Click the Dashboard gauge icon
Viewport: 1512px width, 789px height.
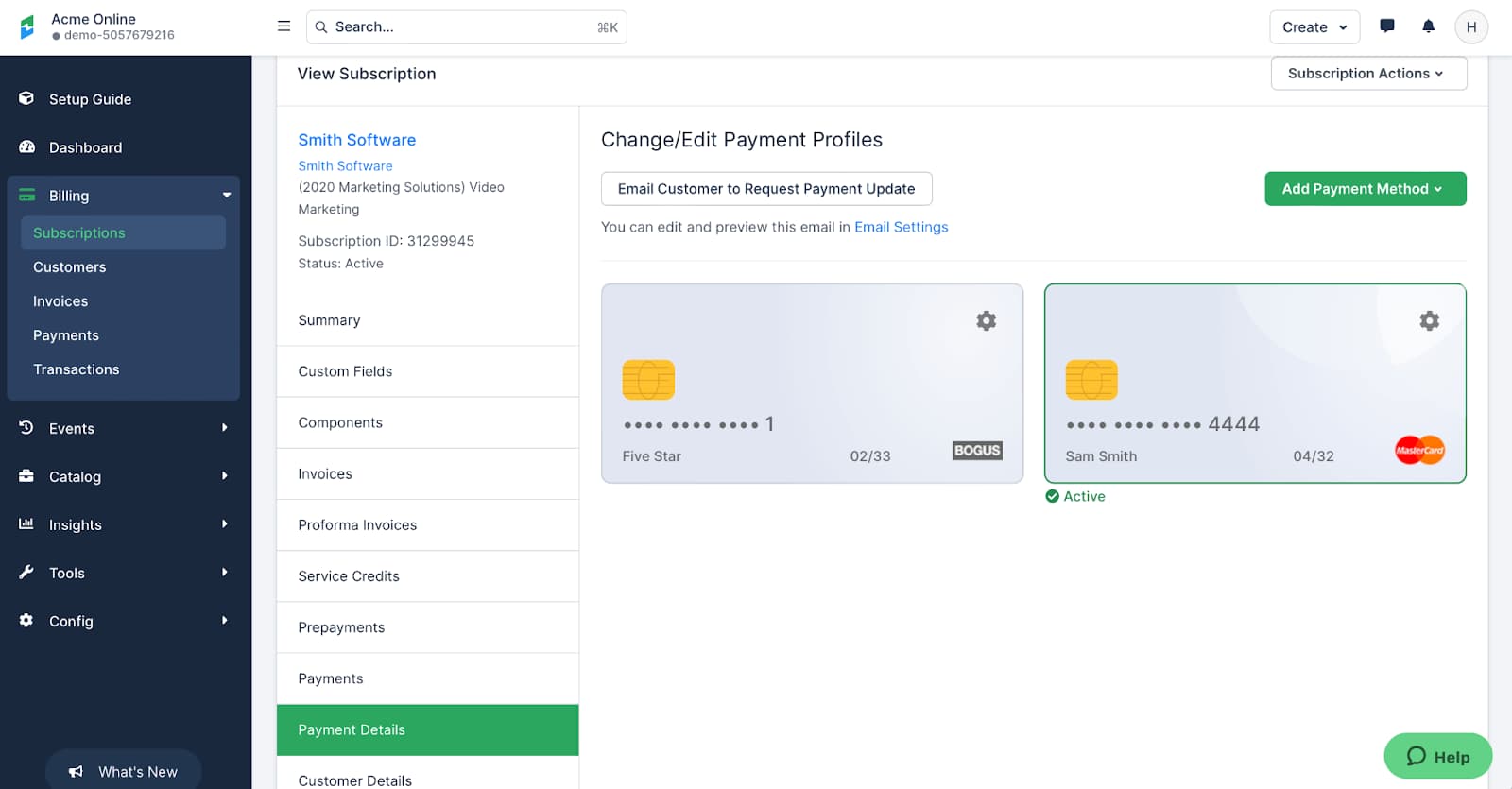[26, 147]
